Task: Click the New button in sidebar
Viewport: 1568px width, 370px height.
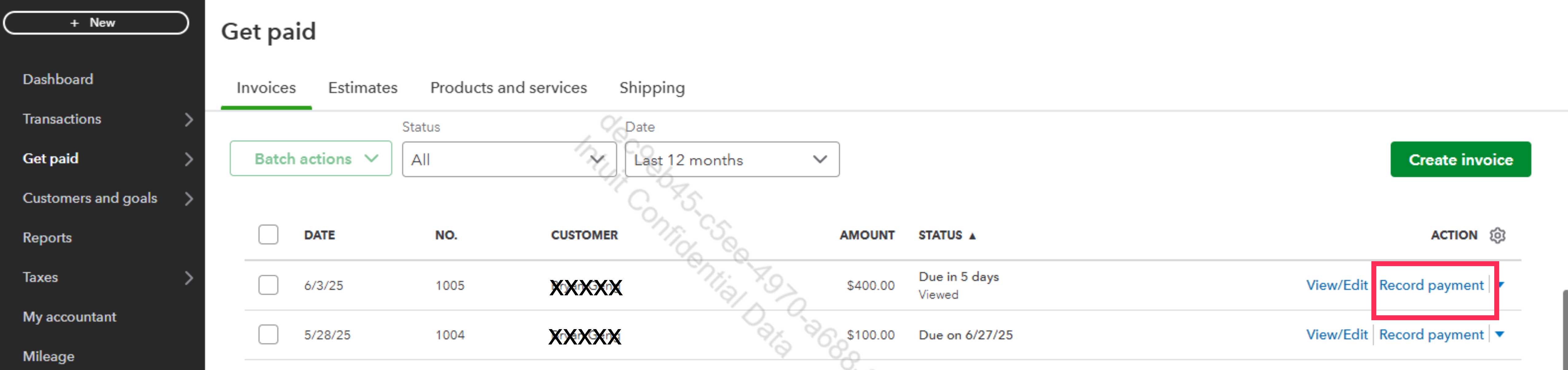Action: 96,22
